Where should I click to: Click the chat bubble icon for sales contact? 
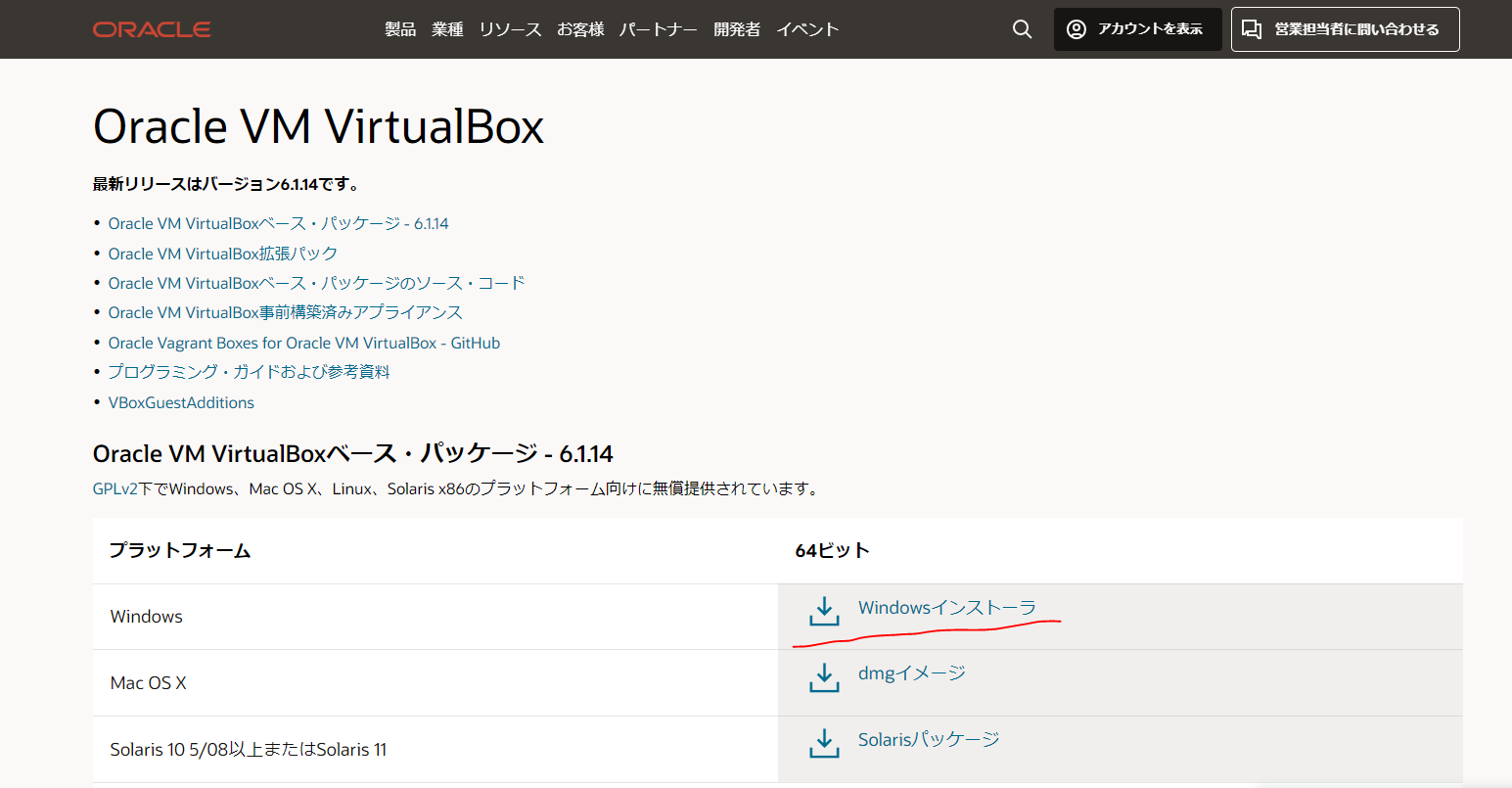coord(1252,29)
